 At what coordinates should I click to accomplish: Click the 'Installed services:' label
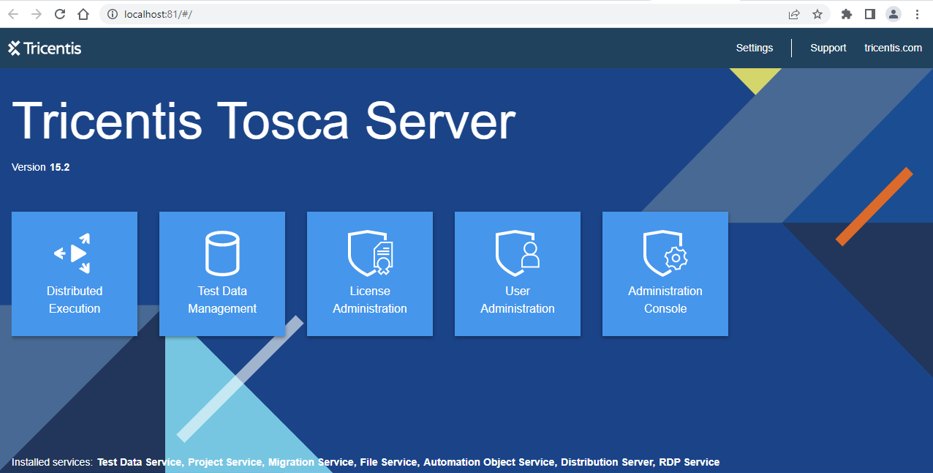52,462
